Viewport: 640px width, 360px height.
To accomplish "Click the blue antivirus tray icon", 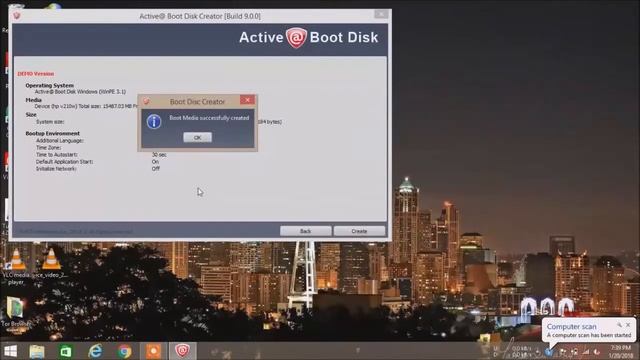I will click(549, 352).
